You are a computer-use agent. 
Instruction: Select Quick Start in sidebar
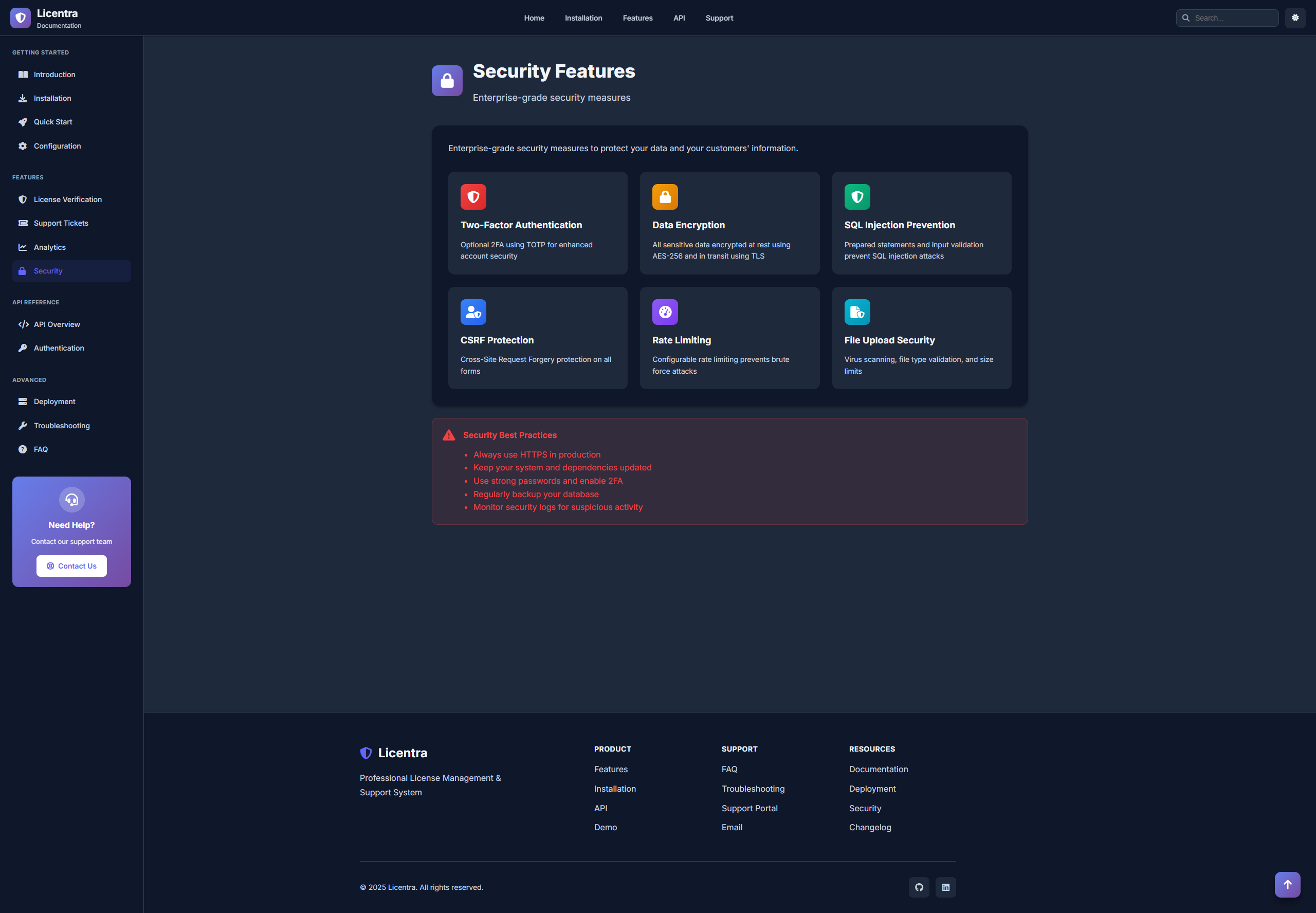pyautogui.click(x=52, y=122)
